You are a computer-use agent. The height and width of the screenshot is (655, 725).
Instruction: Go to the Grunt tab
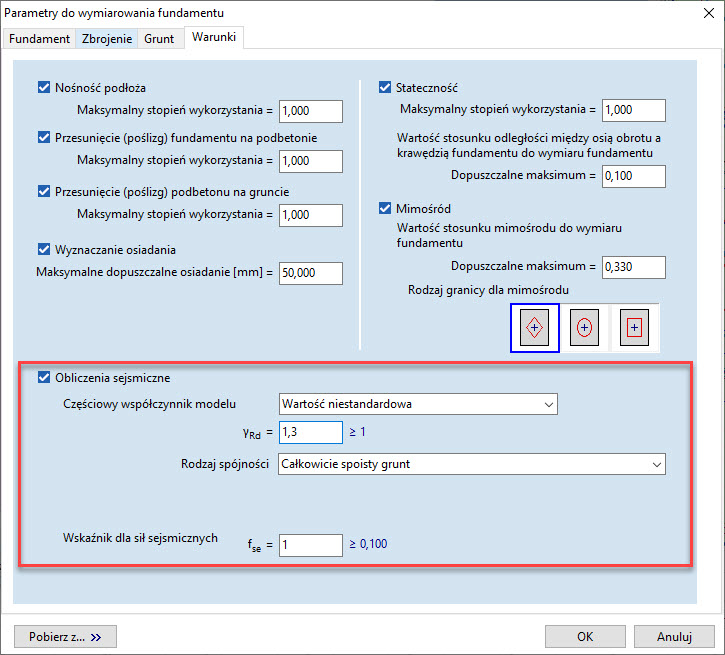[159, 39]
